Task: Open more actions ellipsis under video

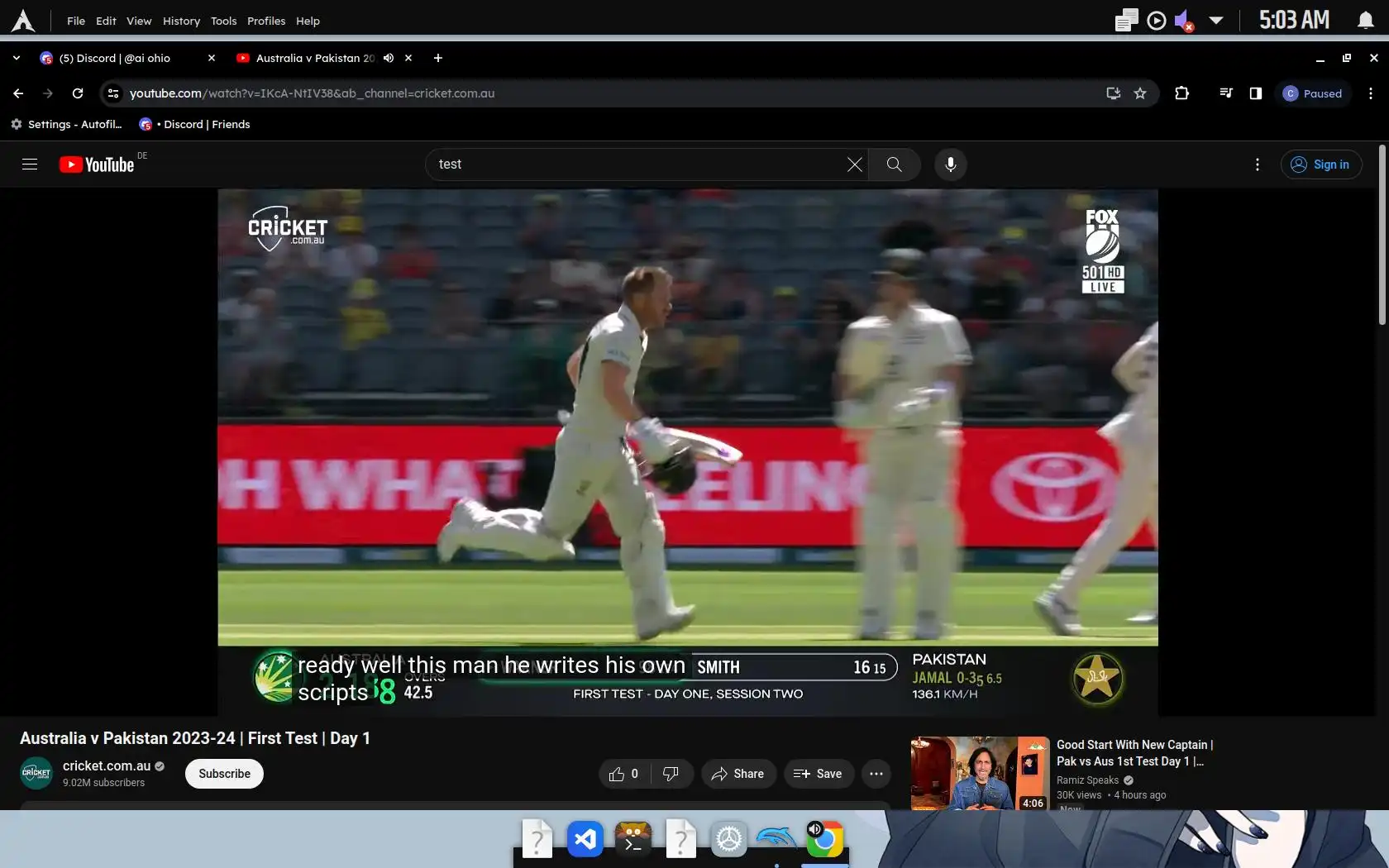Action: [x=876, y=774]
